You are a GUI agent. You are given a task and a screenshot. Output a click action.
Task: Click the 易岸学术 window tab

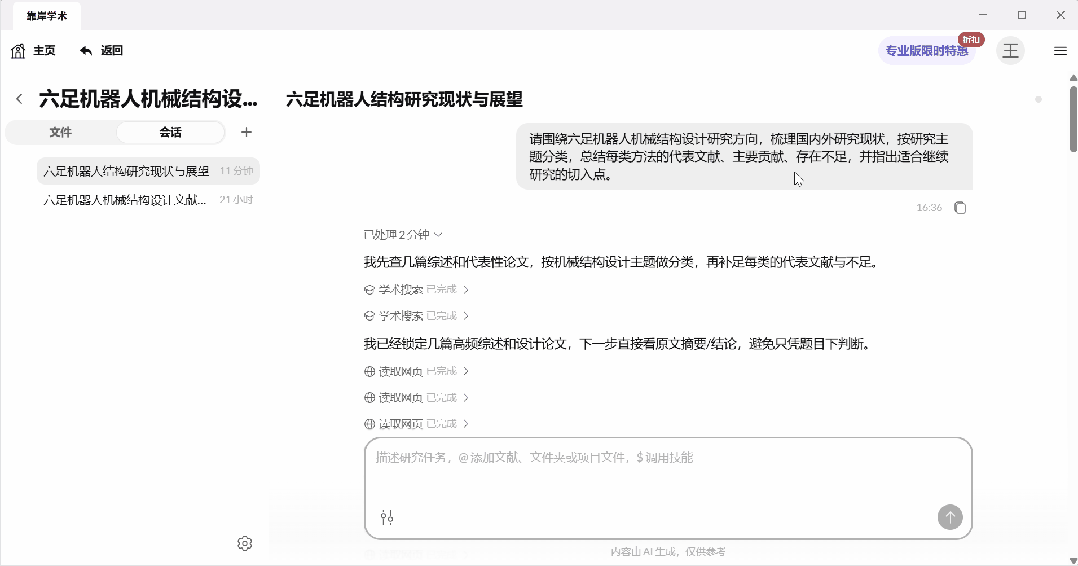click(47, 16)
